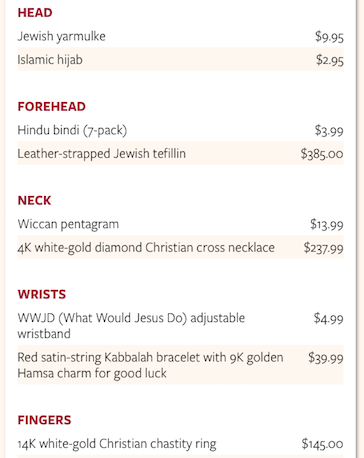
Task: Click the $39.99 bracelet price
Action: 326,358
